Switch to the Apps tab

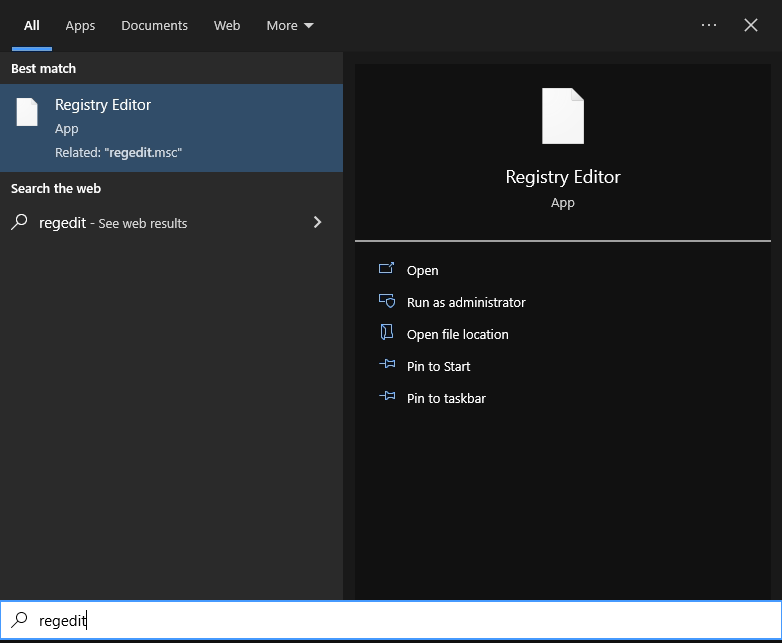coord(80,26)
